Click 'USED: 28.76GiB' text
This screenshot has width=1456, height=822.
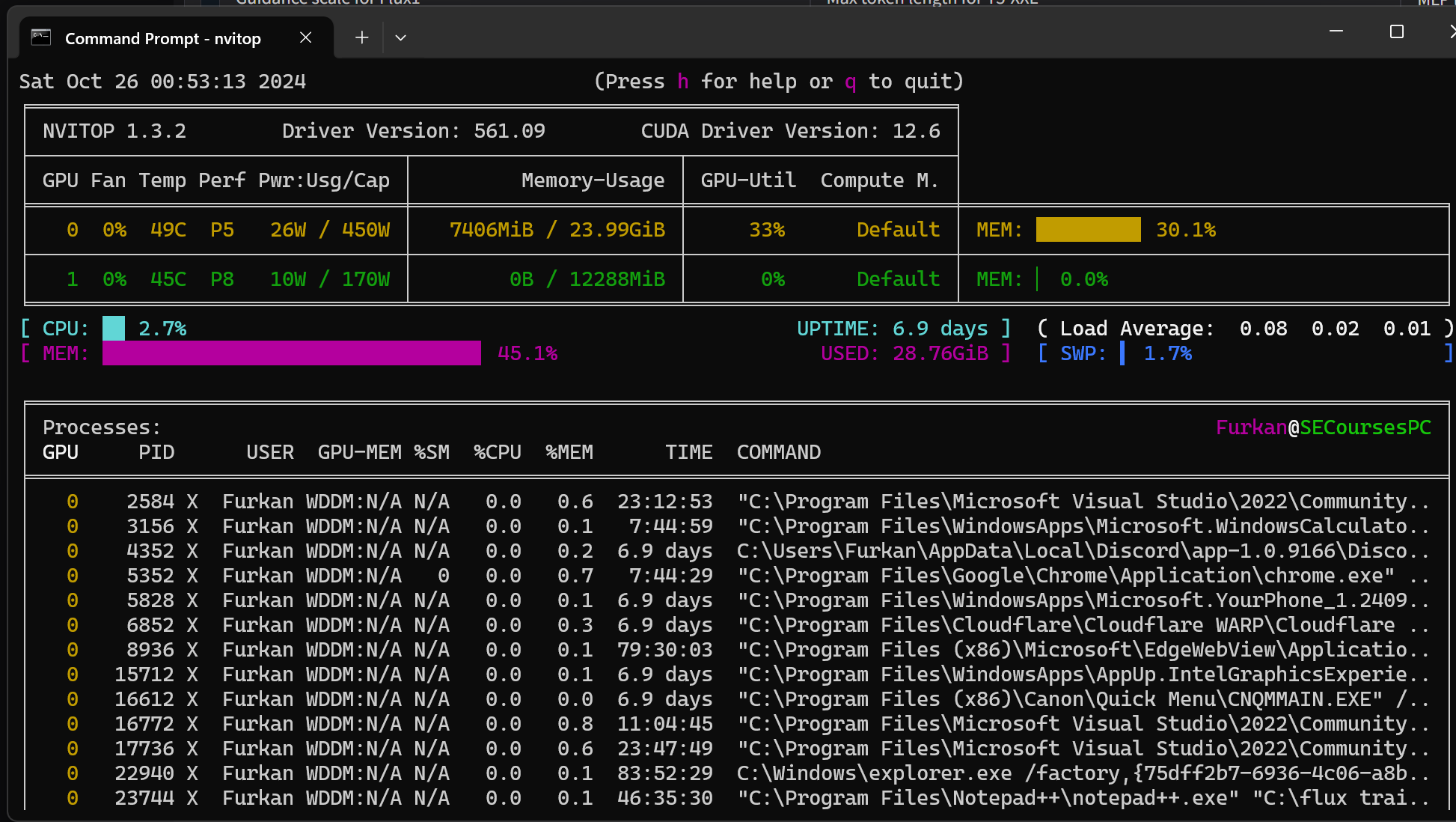pyautogui.click(x=905, y=353)
